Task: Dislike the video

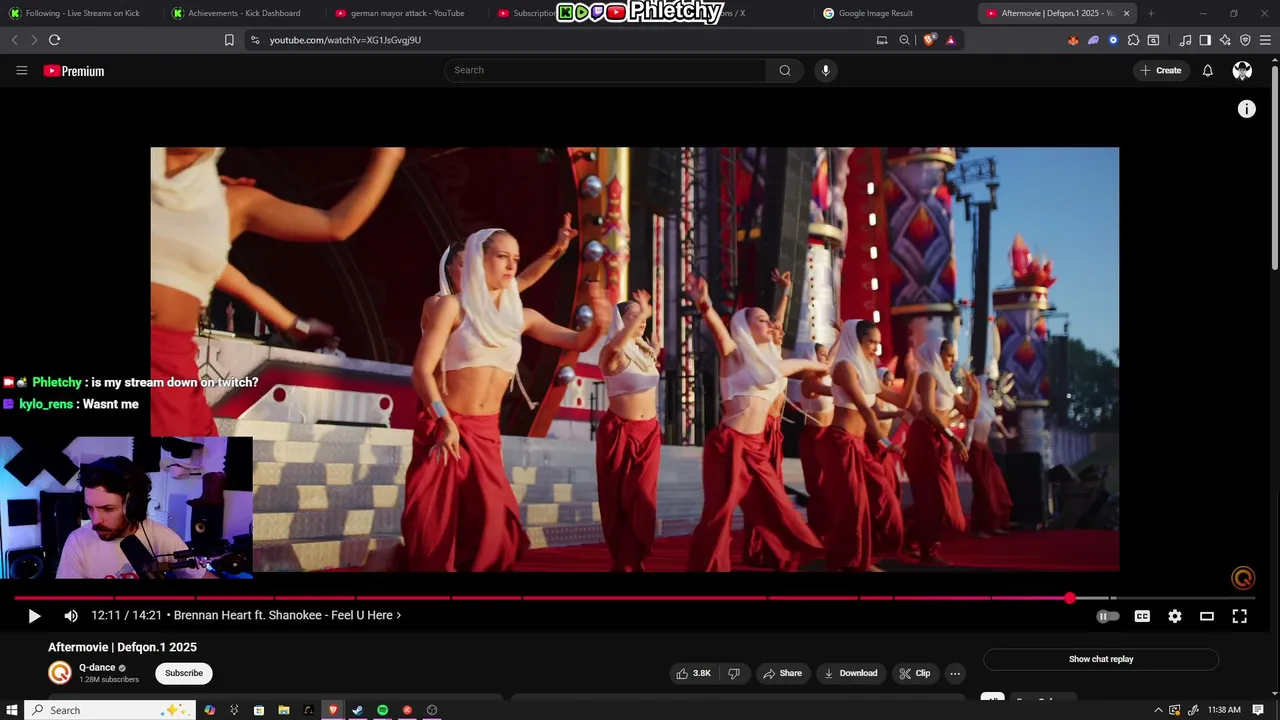Action: coord(734,673)
